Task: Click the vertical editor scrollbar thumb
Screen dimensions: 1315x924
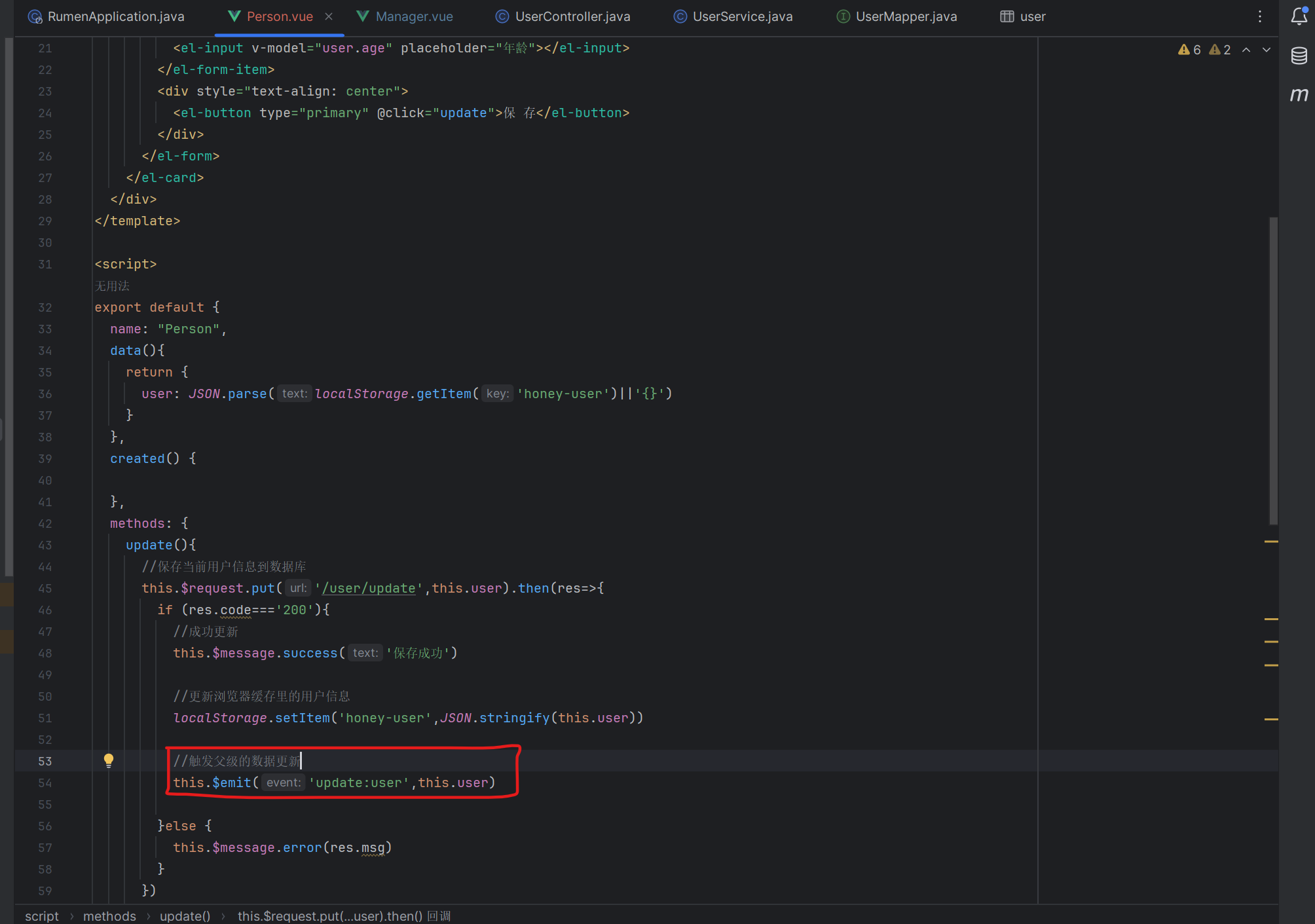Action: click(1273, 370)
